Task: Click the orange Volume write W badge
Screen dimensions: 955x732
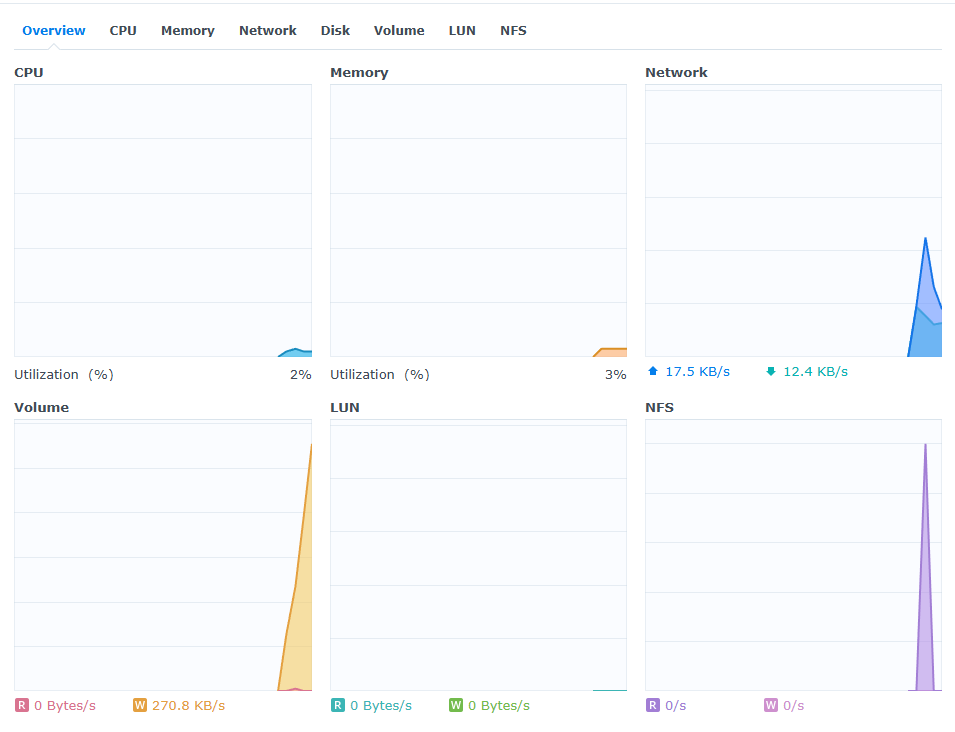Action: pos(140,705)
